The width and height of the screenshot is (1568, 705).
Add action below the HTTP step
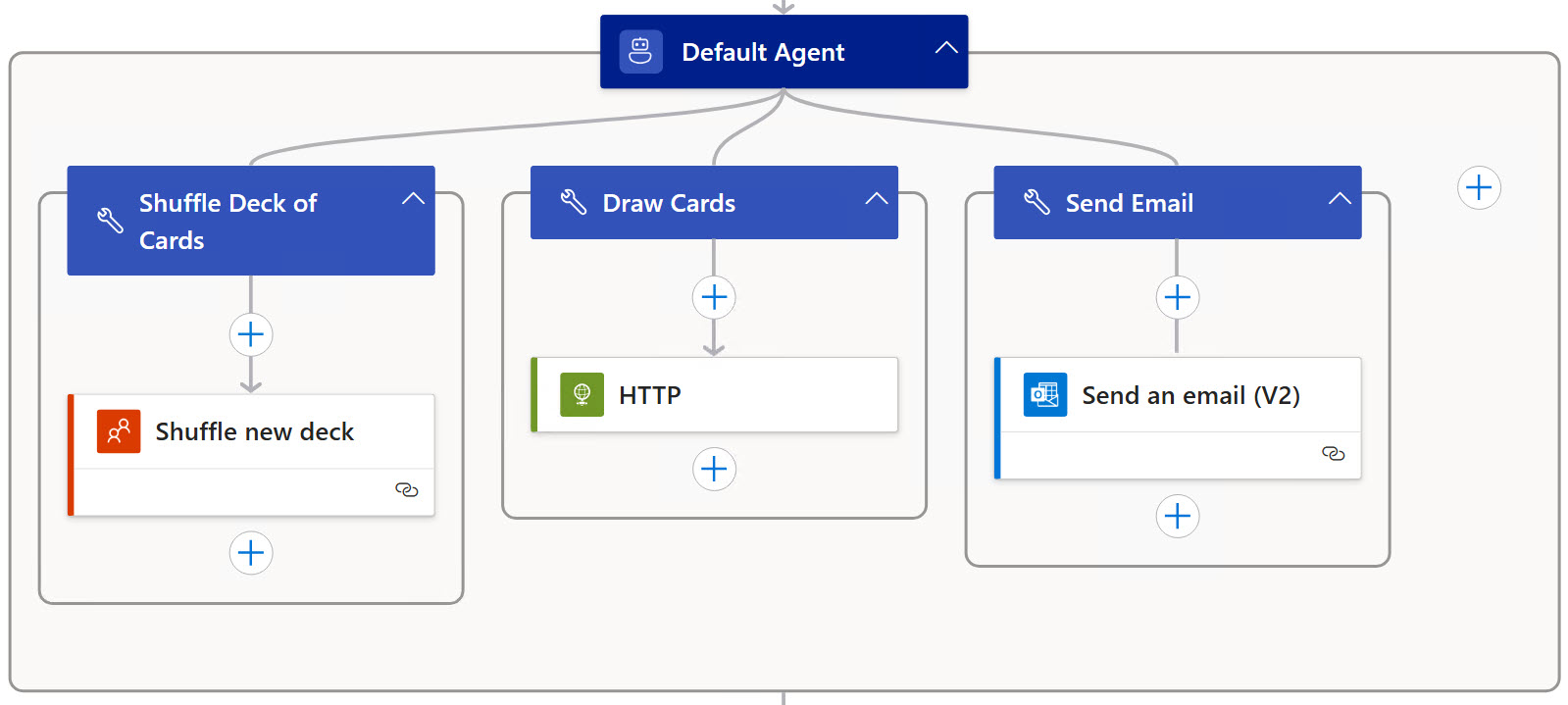(714, 469)
